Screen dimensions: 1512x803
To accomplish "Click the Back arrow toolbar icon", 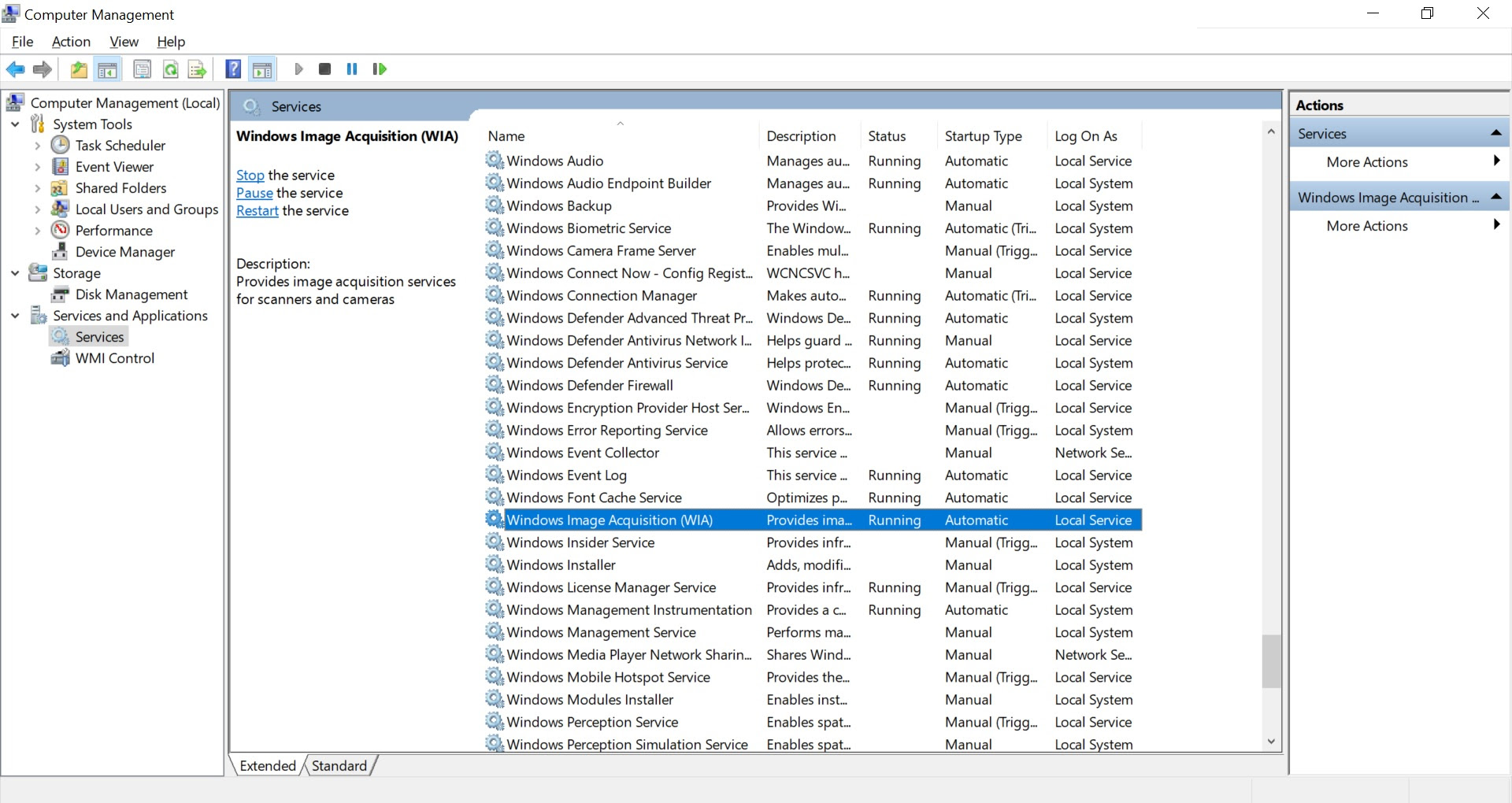I will 15,69.
